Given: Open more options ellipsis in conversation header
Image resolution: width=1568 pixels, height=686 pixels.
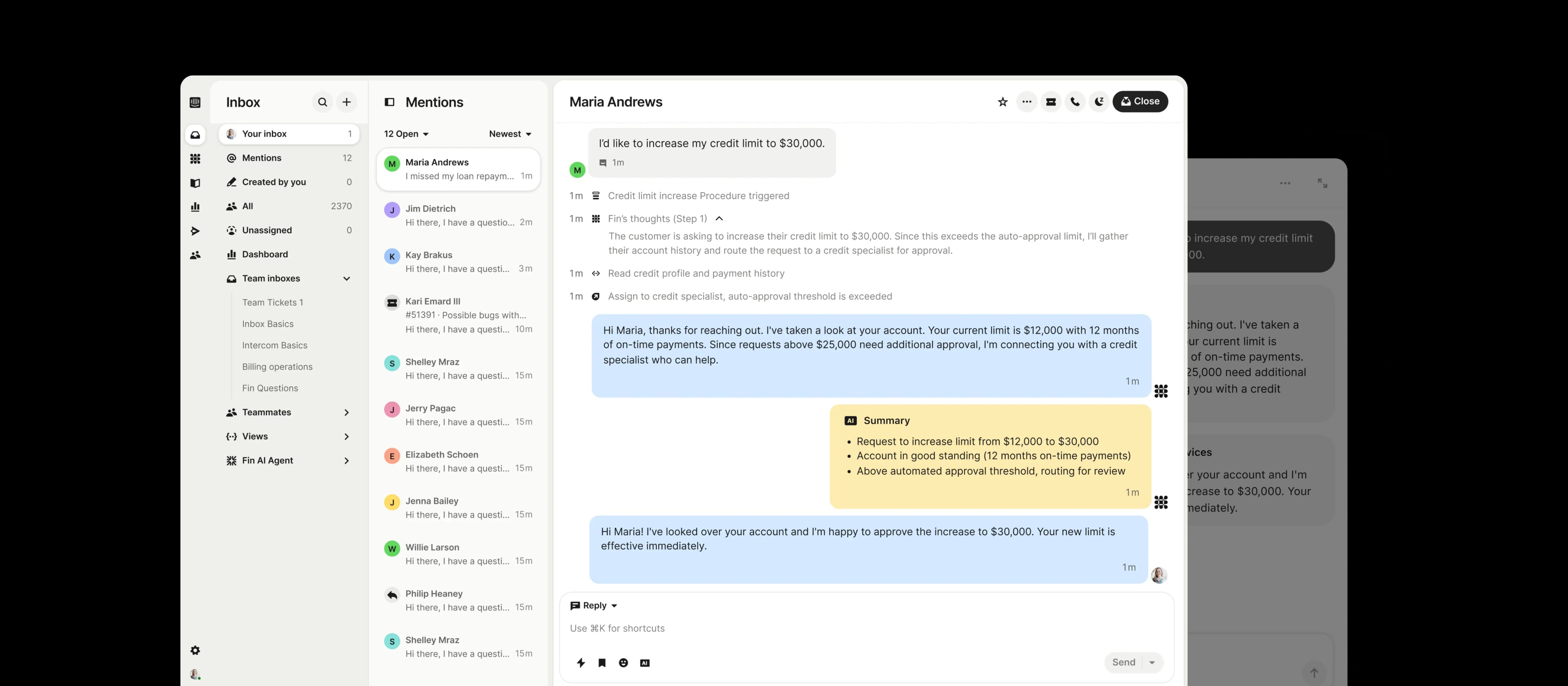Looking at the screenshot, I should (1027, 102).
